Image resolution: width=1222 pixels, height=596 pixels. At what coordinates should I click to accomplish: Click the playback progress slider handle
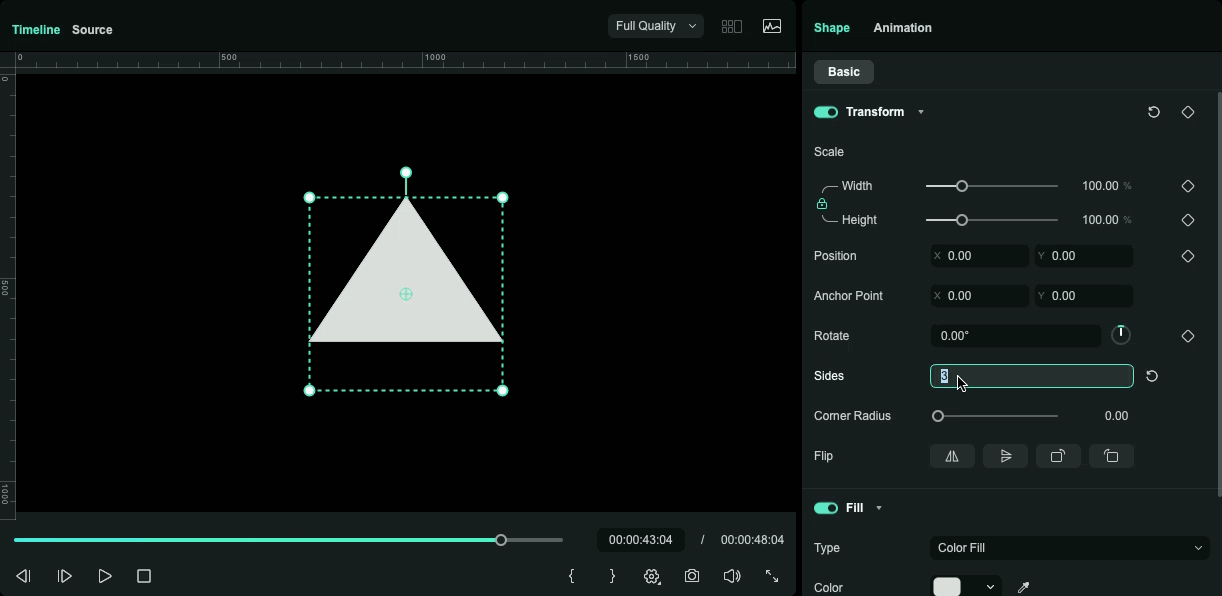click(x=501, y=540)
